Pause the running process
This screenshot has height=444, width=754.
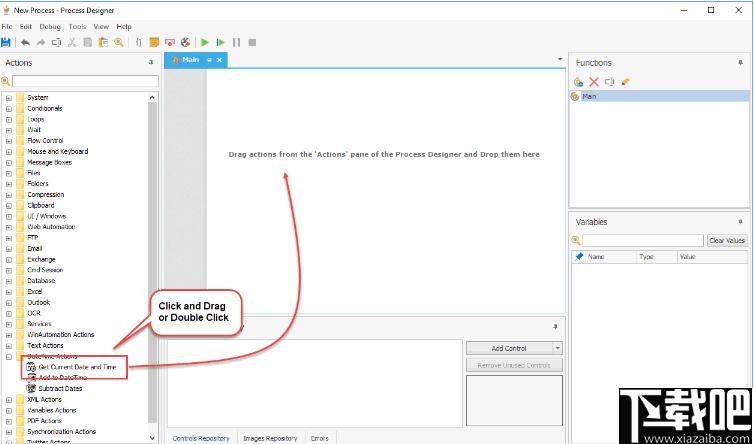(237, 42)
